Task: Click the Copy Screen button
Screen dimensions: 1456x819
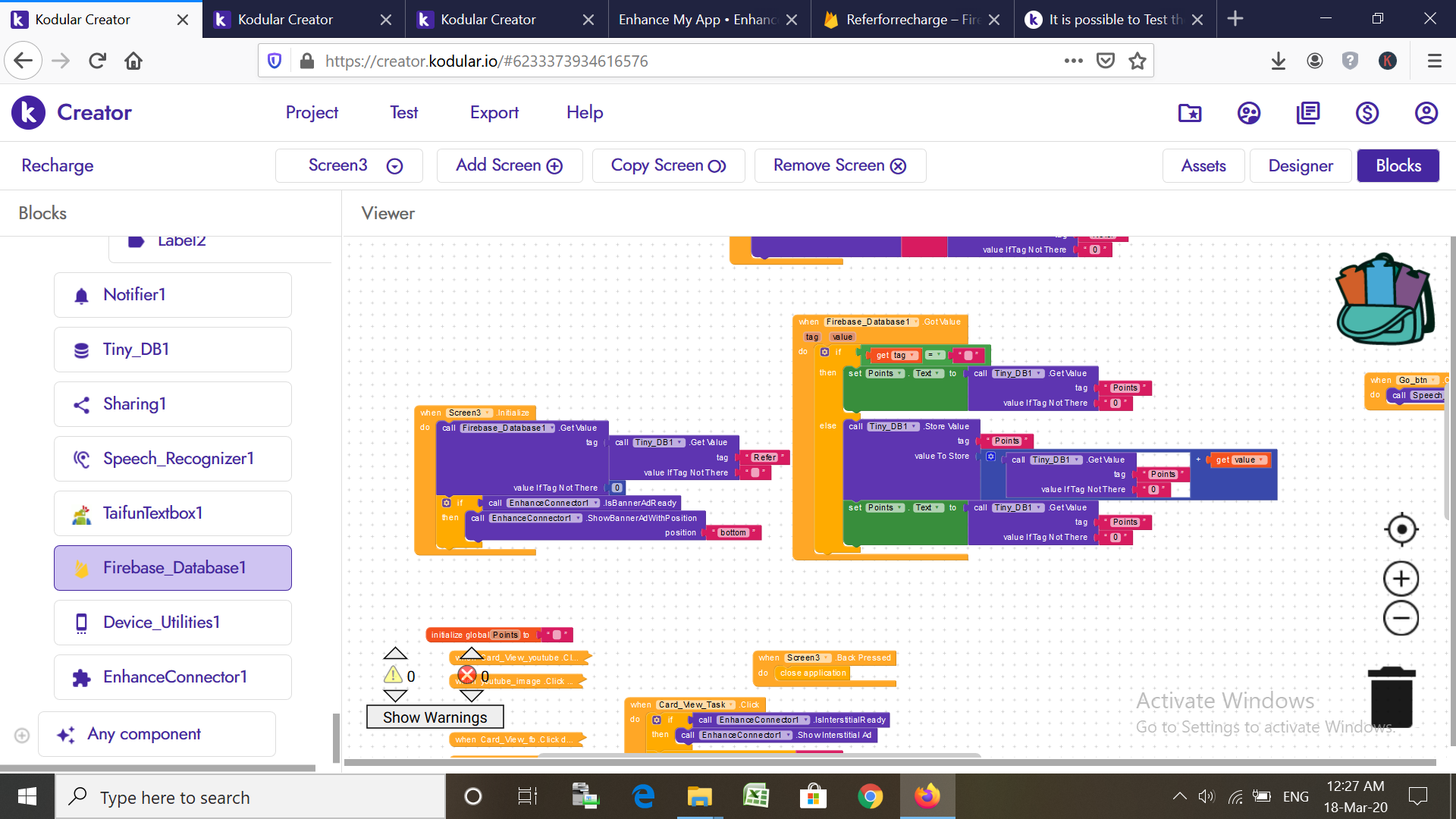Action: point(668,165)
